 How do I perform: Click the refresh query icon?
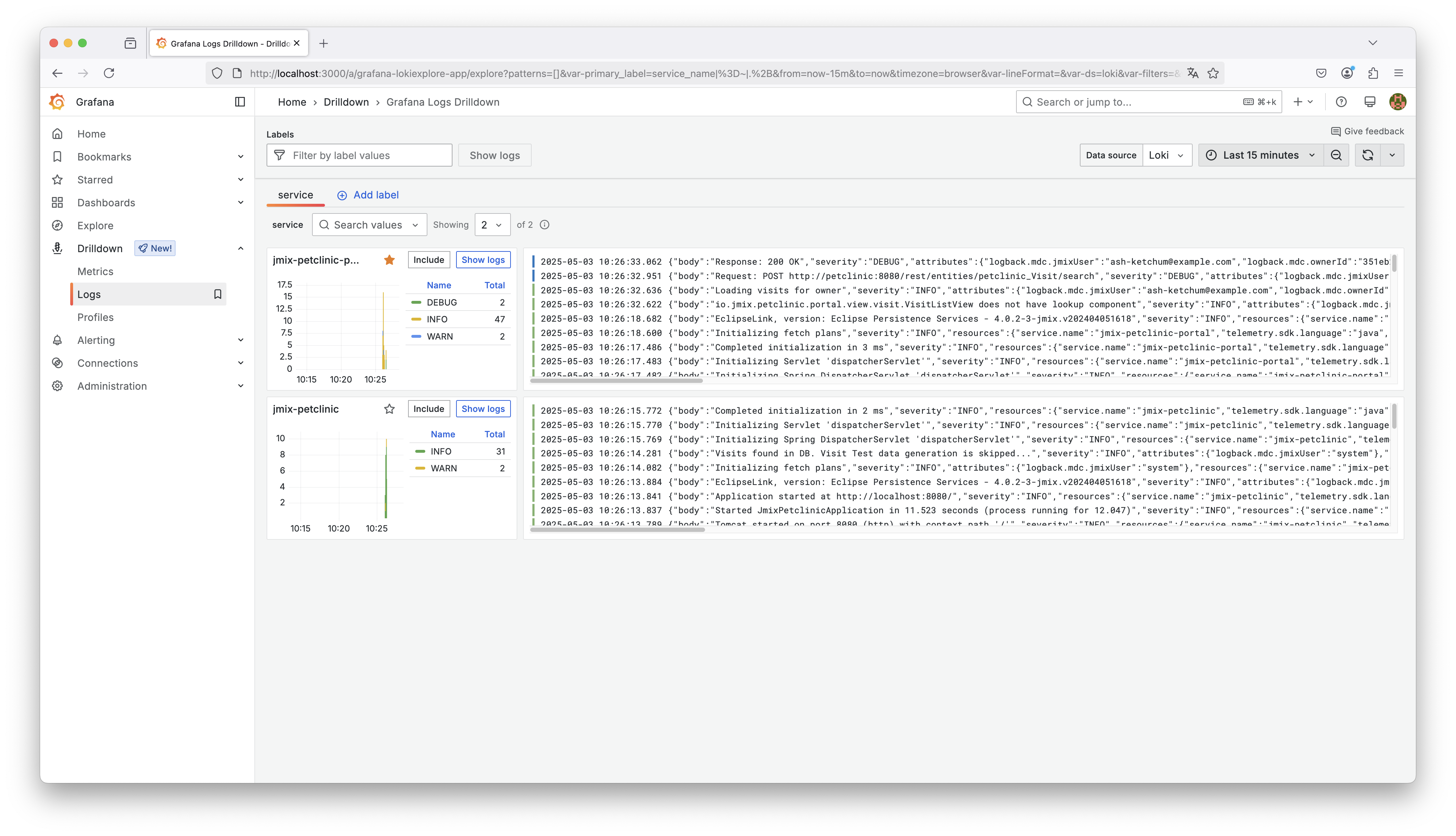click(x=1368, y=155)
